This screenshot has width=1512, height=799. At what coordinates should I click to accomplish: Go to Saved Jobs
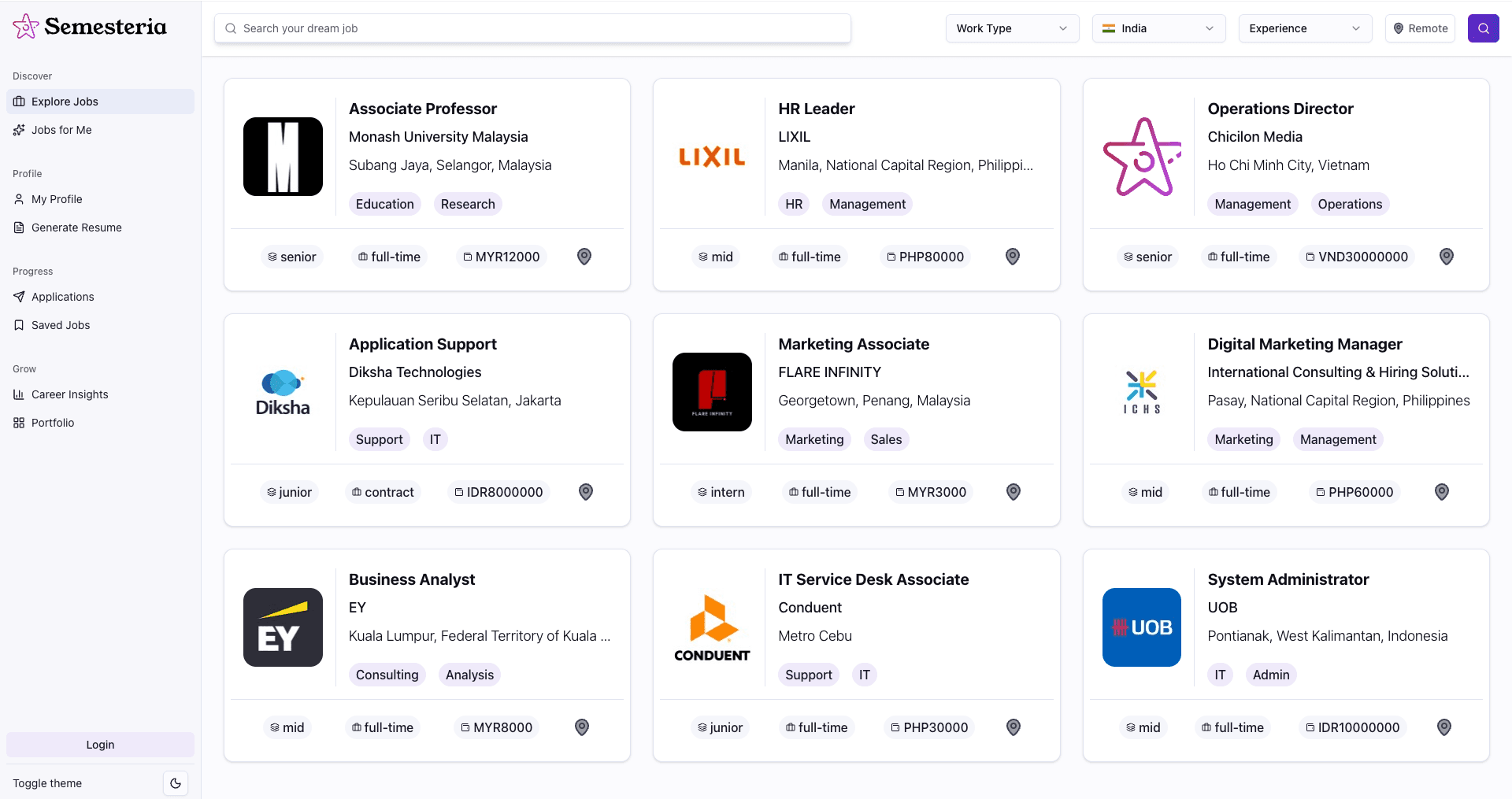point(61,325)
